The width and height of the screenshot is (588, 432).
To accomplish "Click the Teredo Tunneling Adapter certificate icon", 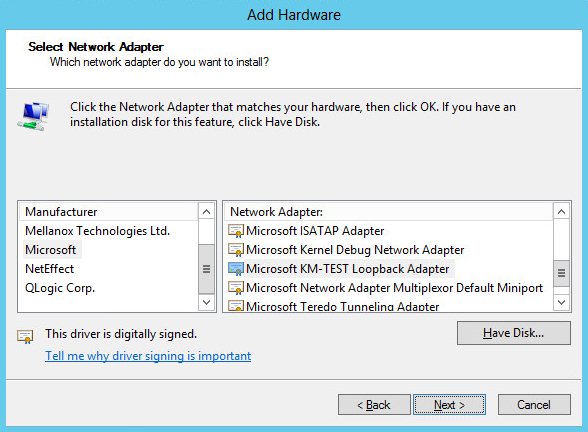I will coord(236,306).
